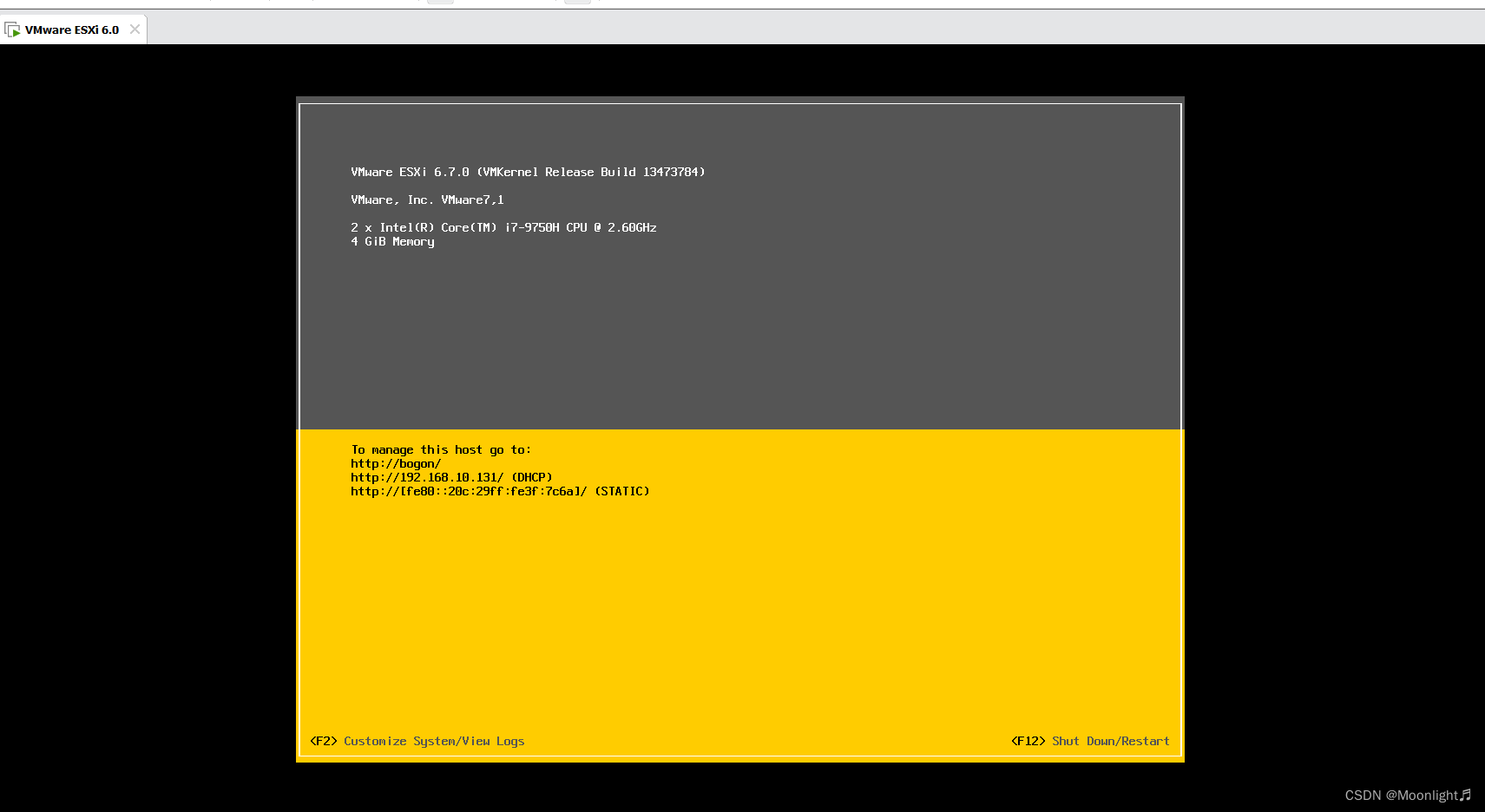Click the IPv6 fe80 STATIC management URL
This screenshot has height=812, width=1485.
tap(500, 492)
